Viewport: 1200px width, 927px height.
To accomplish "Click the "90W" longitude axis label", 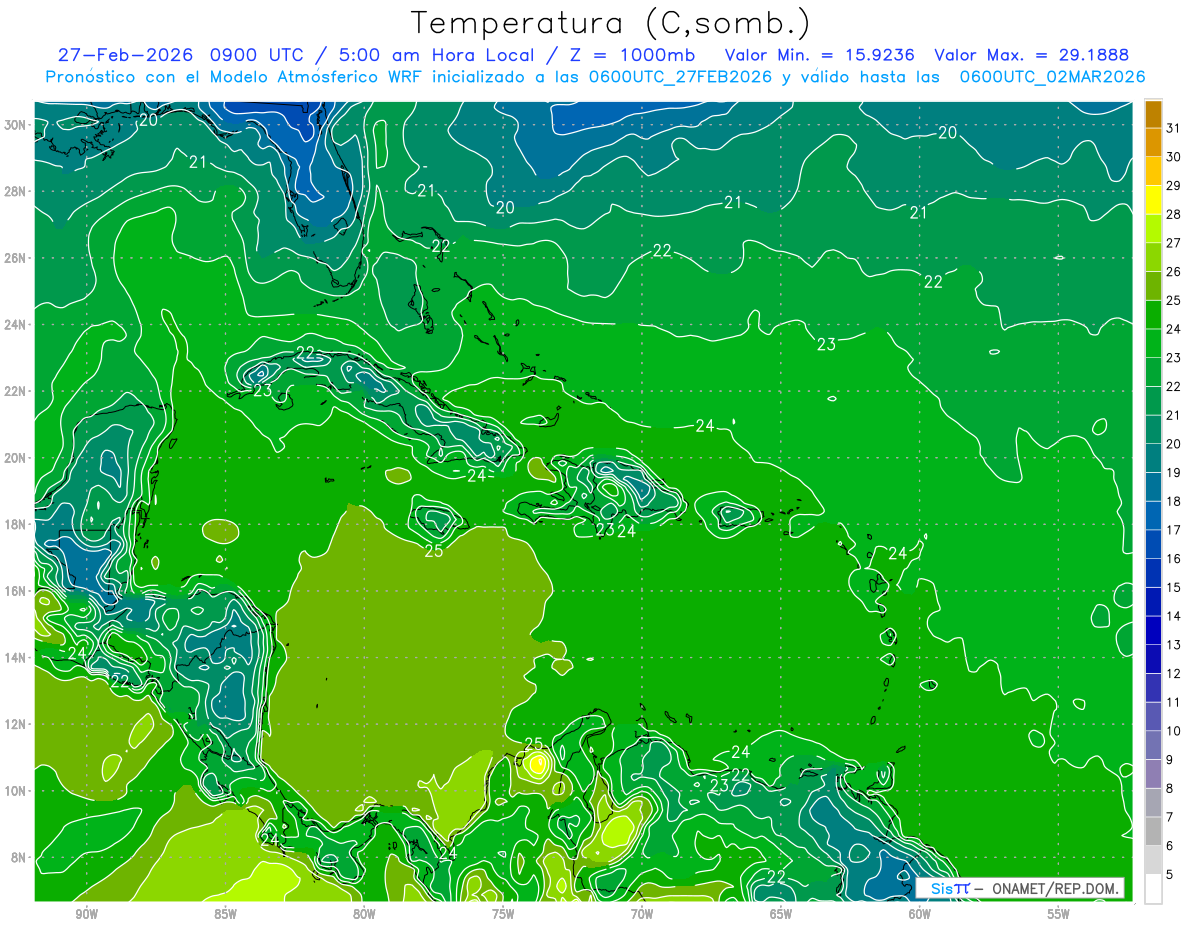I will tap(86, 915).
